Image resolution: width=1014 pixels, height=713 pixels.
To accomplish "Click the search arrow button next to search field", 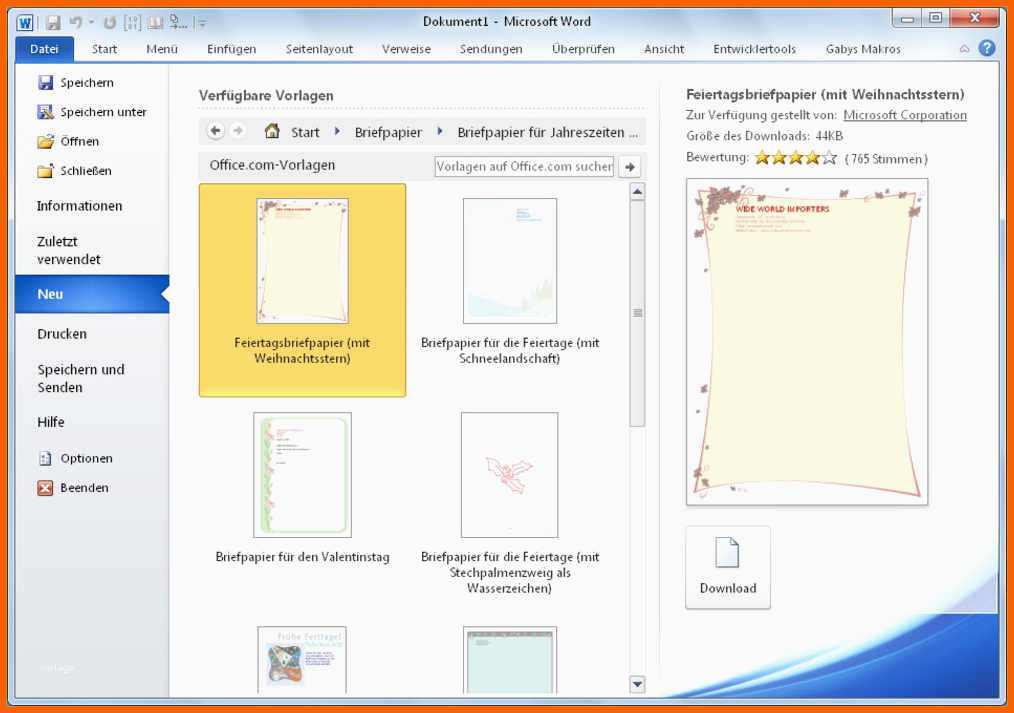I will [629, 167].
